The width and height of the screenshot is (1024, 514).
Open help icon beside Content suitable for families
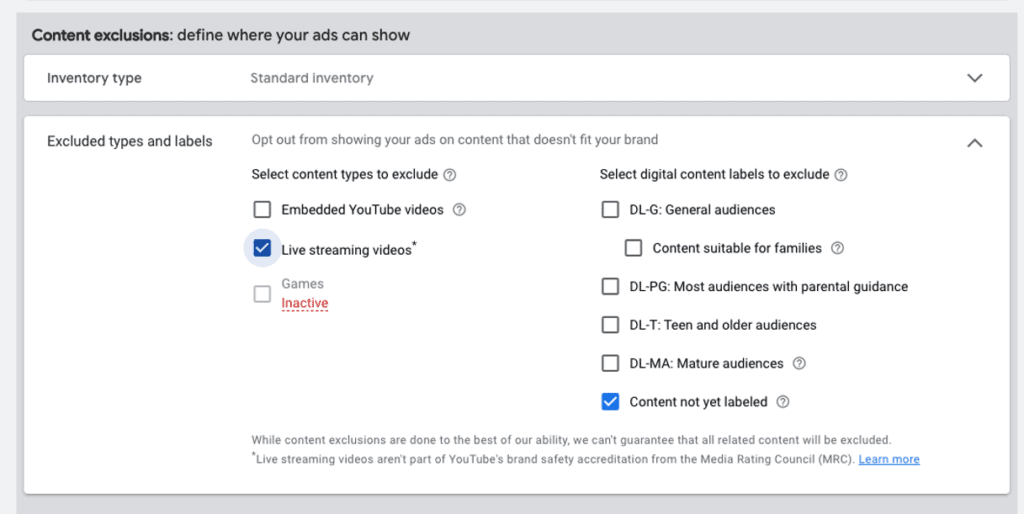(x=837, y=248)
